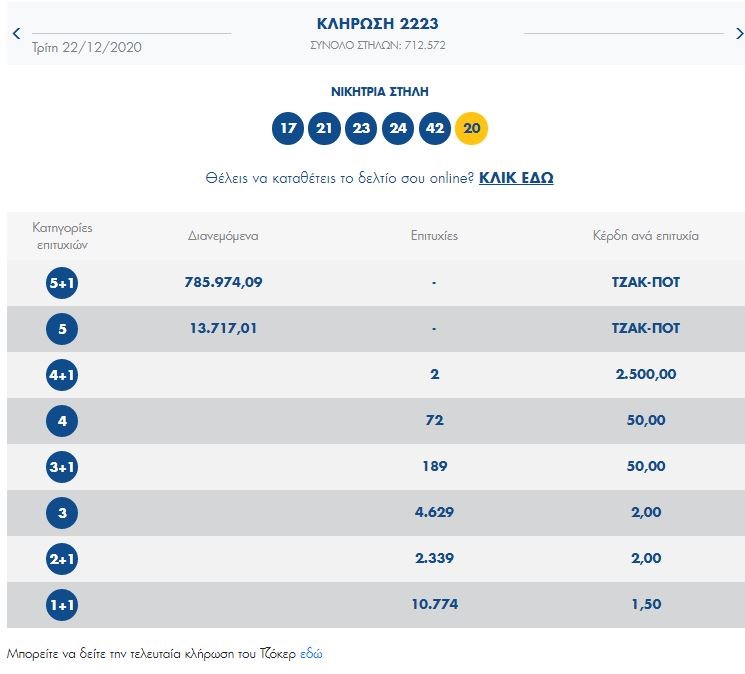Click the 4+1 category badge
Screen dimensions: 745x674
click(62, 375)
